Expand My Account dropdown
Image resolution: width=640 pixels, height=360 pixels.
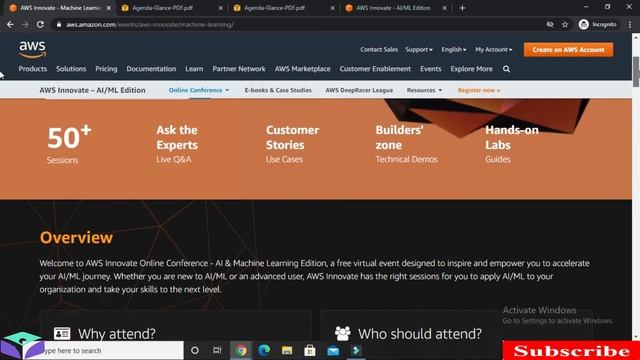(493, 49)
